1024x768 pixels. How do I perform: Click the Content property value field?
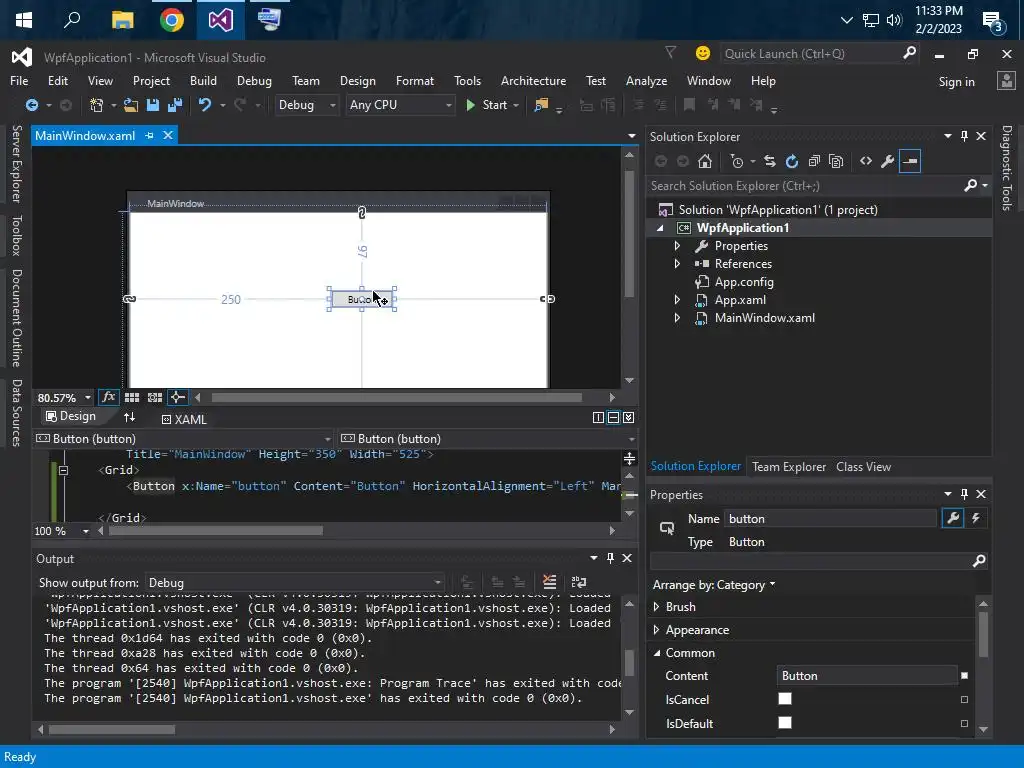[867, 675]
